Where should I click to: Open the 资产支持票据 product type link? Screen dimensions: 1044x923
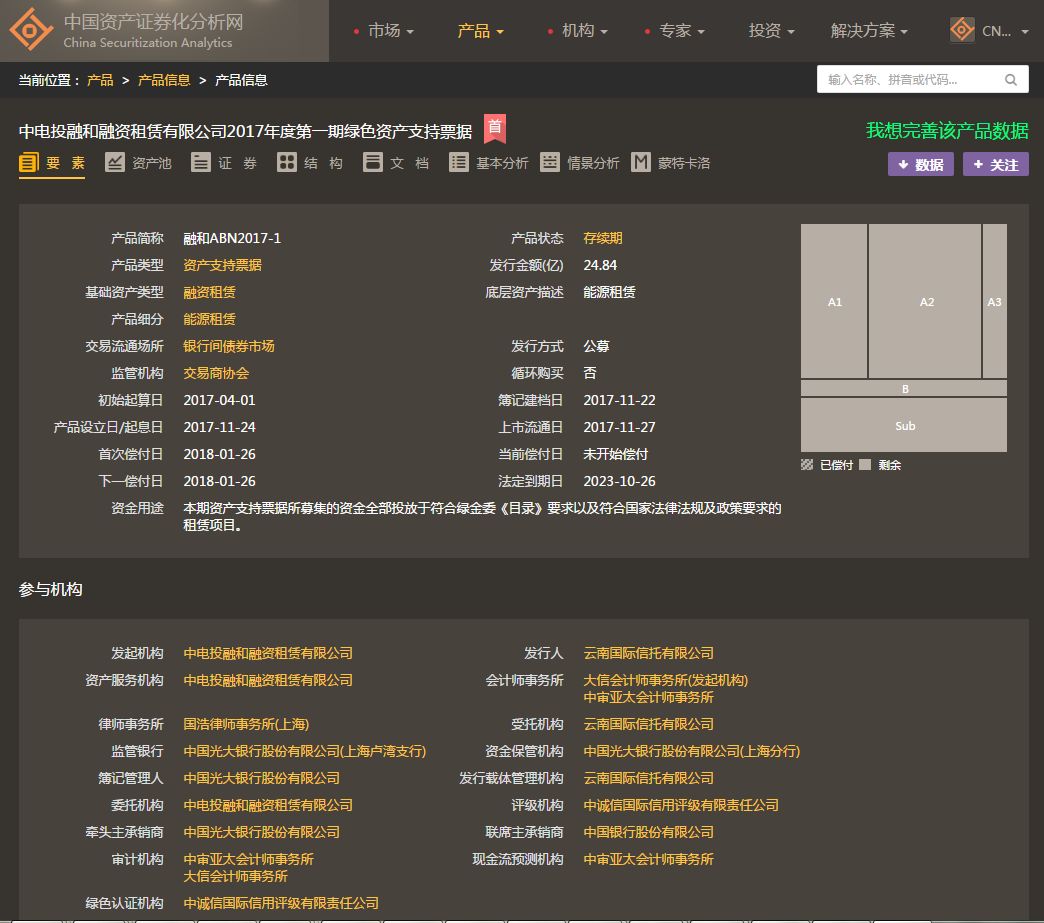pos(222,265)
